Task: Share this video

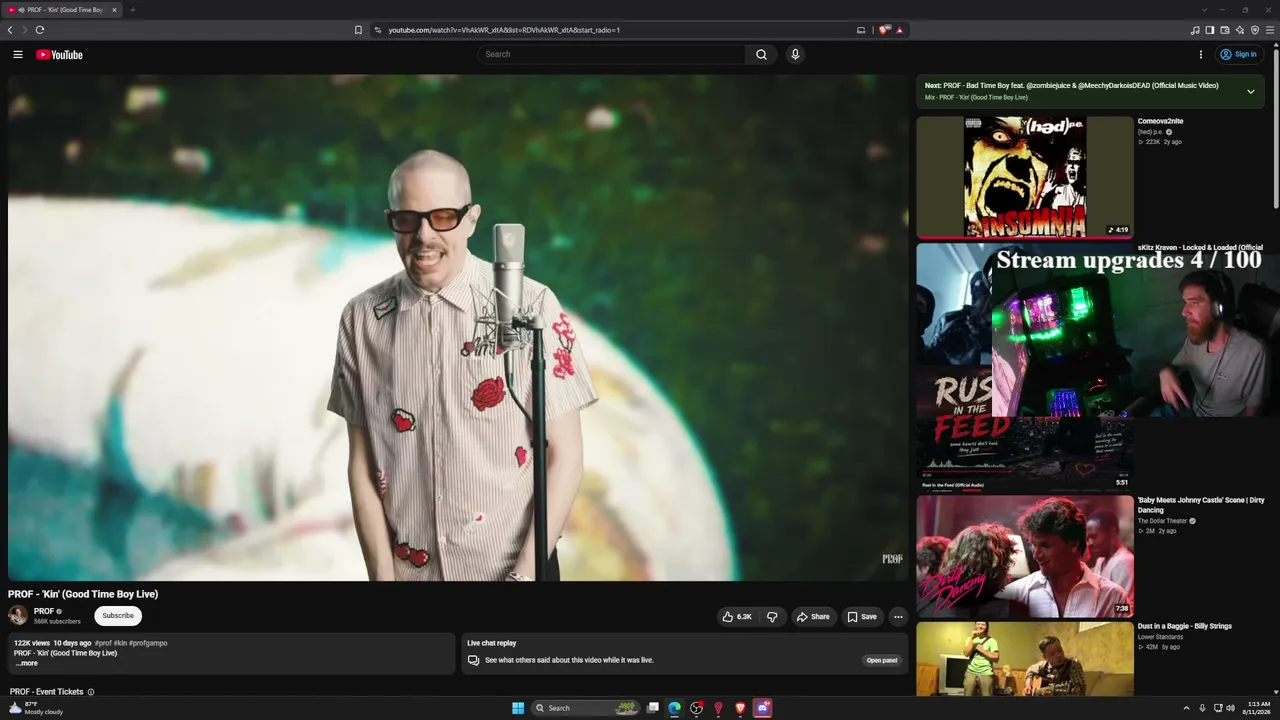Action: coord(813,617)
